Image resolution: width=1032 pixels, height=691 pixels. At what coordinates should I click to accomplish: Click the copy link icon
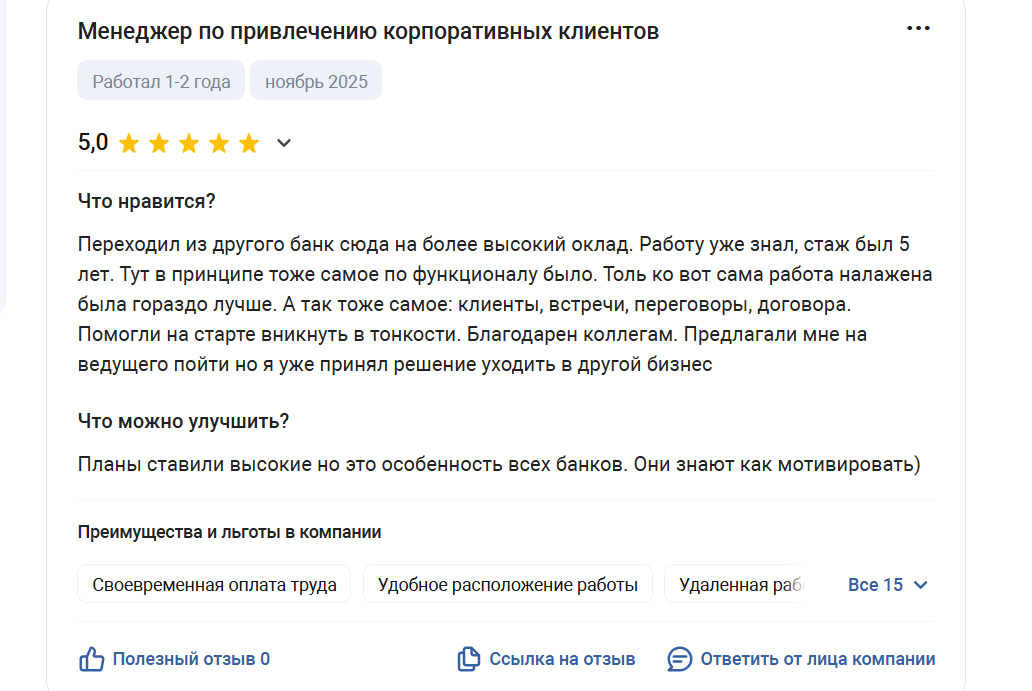tap(468, 659)
